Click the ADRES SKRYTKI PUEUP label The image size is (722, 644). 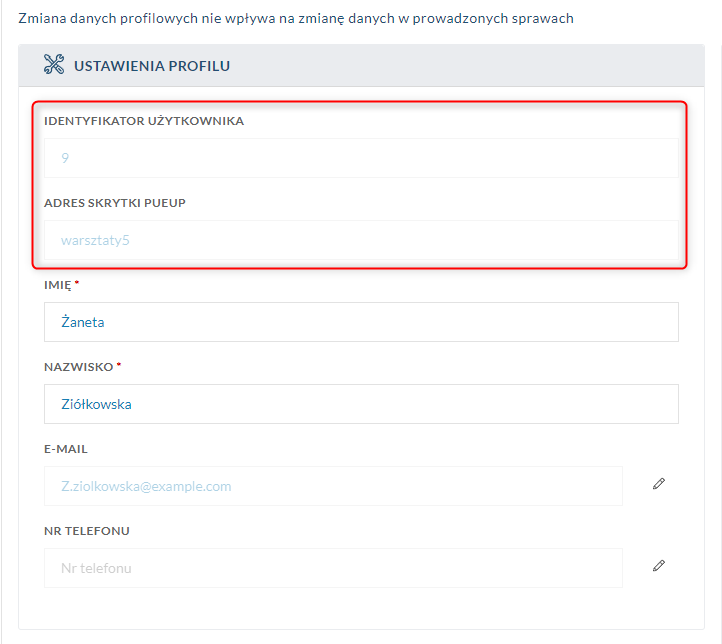[115, 203]
